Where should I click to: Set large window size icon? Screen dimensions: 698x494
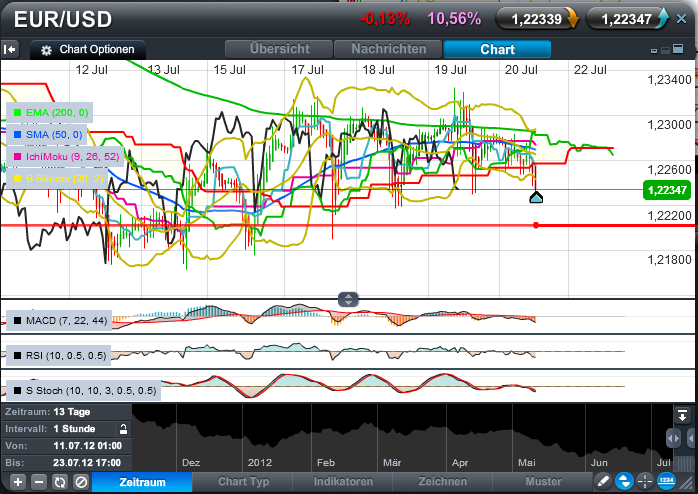click(678, 49)
